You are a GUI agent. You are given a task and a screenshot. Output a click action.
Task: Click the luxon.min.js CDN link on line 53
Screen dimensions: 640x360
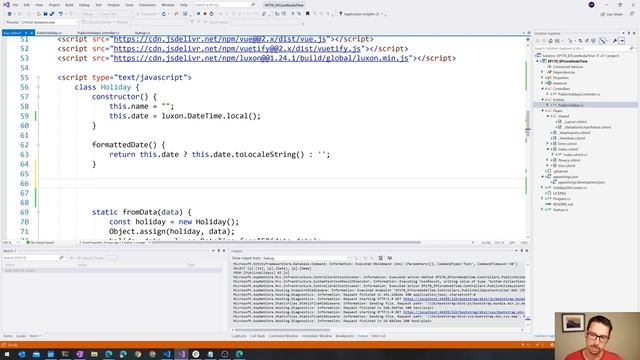coord(261,58)
